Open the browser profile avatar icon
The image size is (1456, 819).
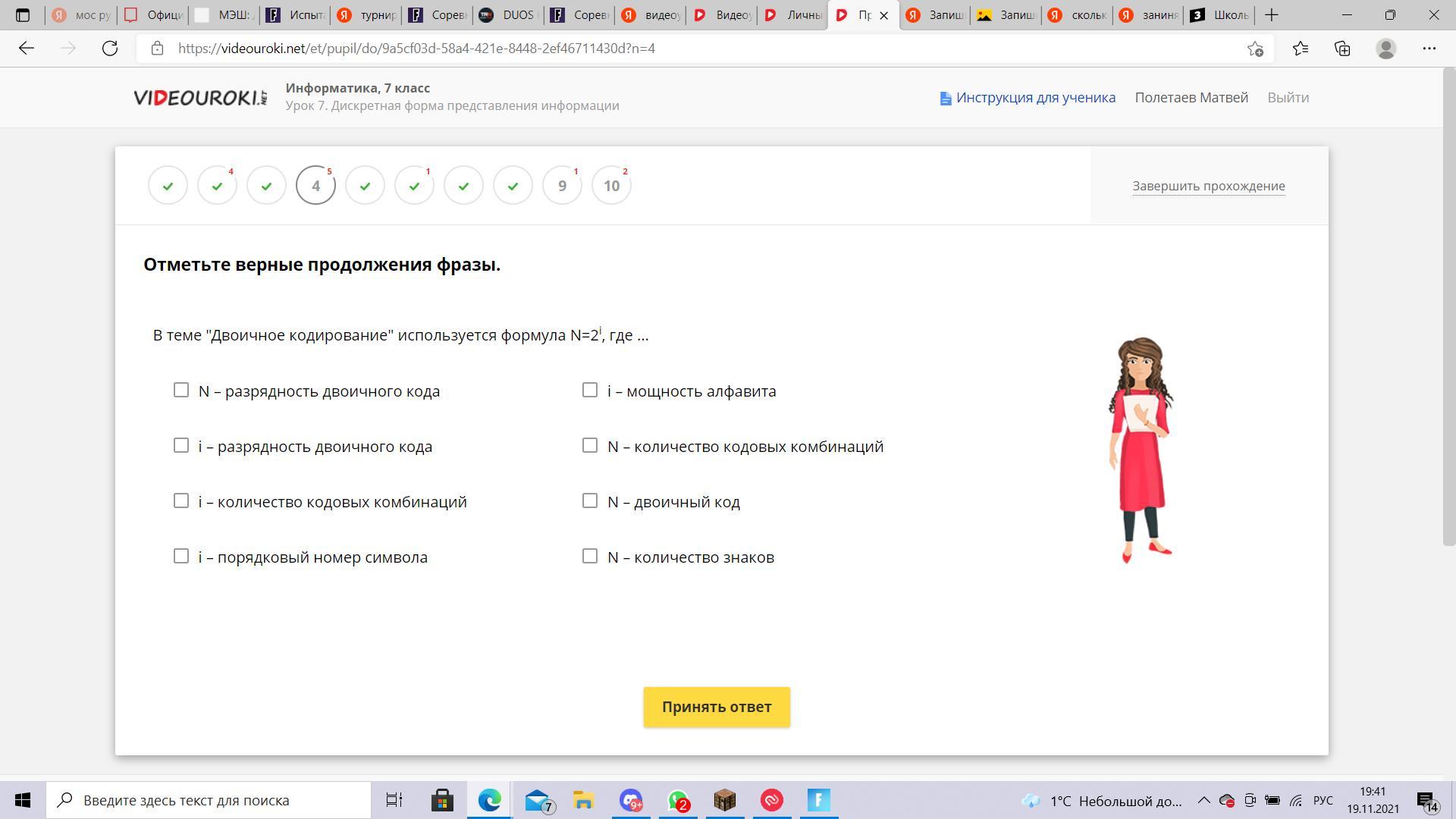click(x=1386, y=49)
